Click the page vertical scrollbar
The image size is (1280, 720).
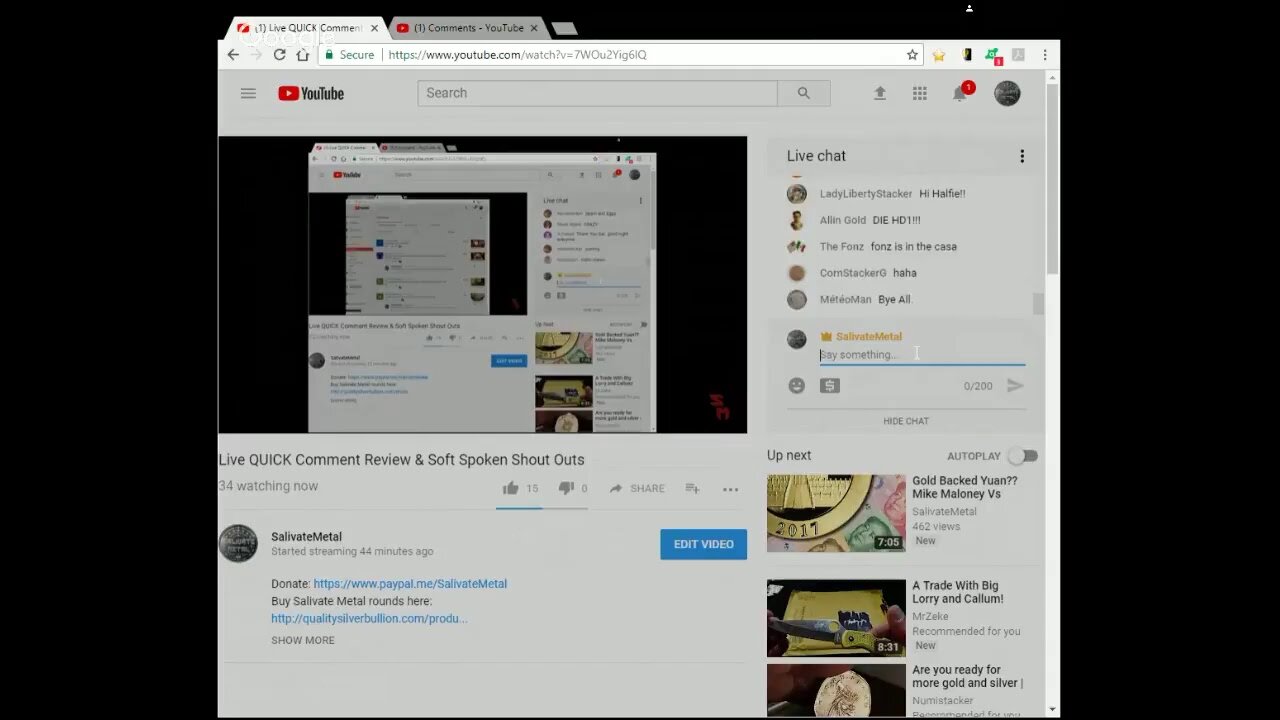tap(1052, 180)
